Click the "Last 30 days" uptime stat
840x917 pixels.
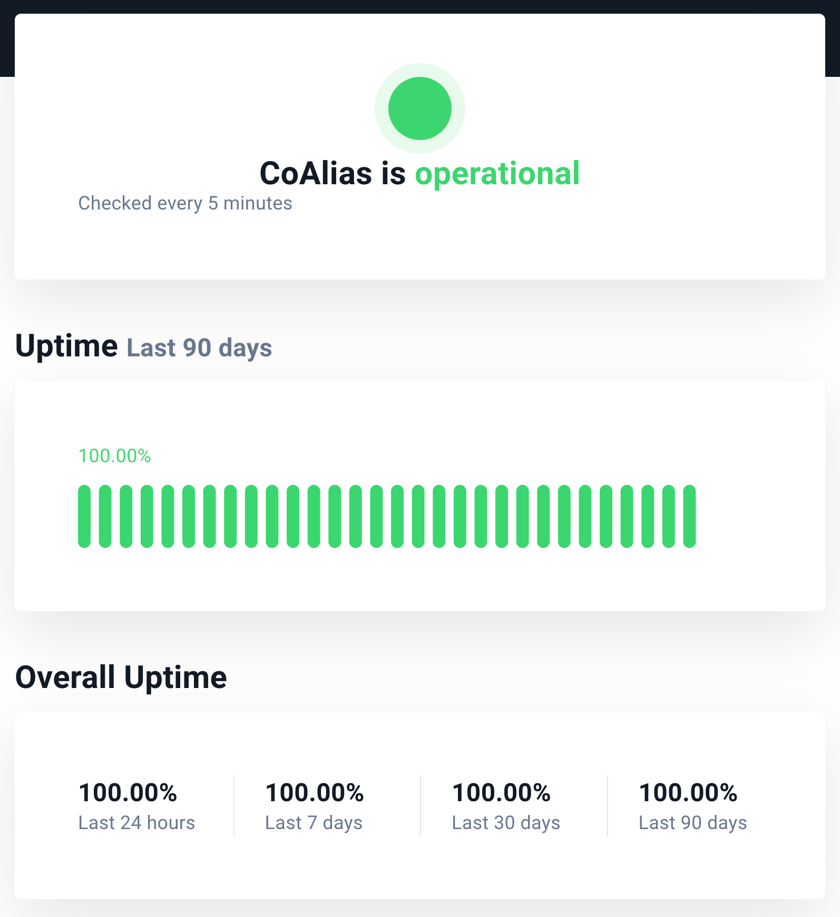(x=506, y=806)
